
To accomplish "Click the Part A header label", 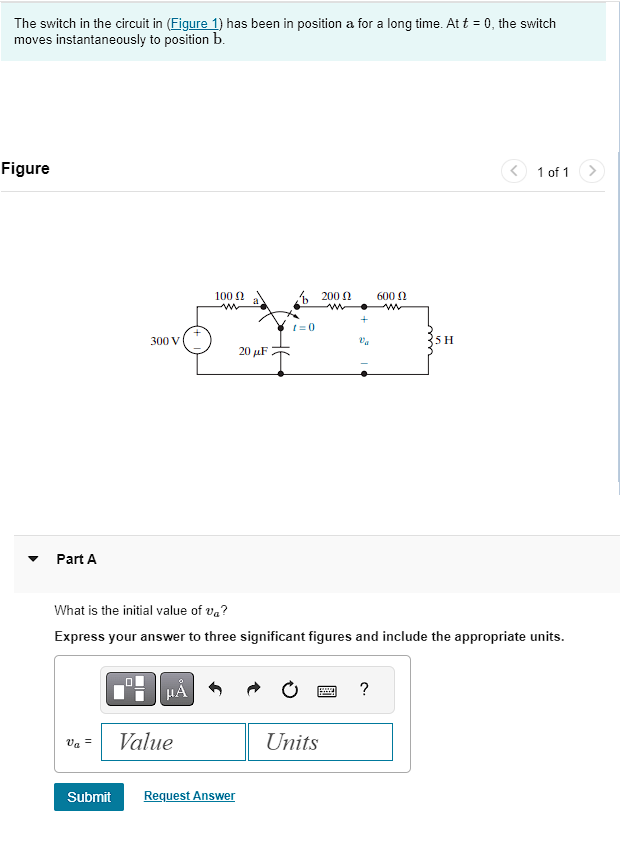I will point(75,559).
